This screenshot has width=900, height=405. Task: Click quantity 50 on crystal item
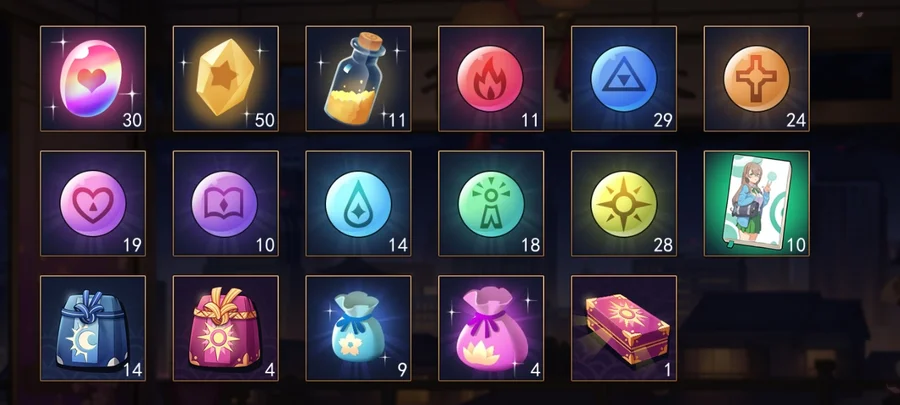[x=265, y=120]
